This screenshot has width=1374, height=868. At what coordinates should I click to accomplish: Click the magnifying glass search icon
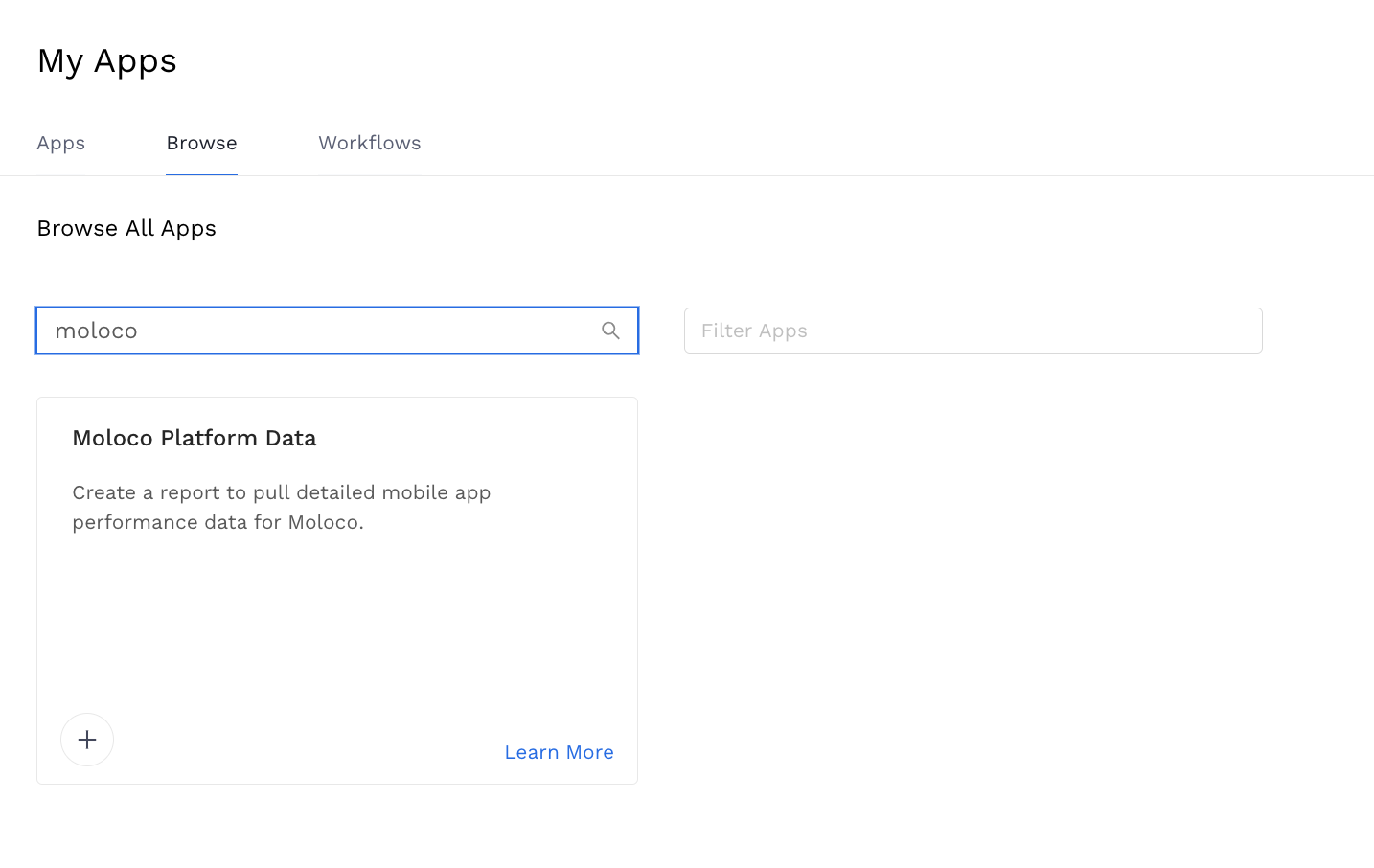point(610,331)
